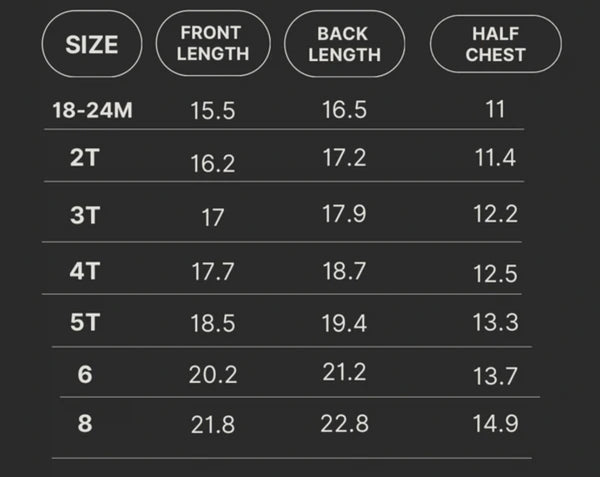Select back length value 22.8

point(344,423)
